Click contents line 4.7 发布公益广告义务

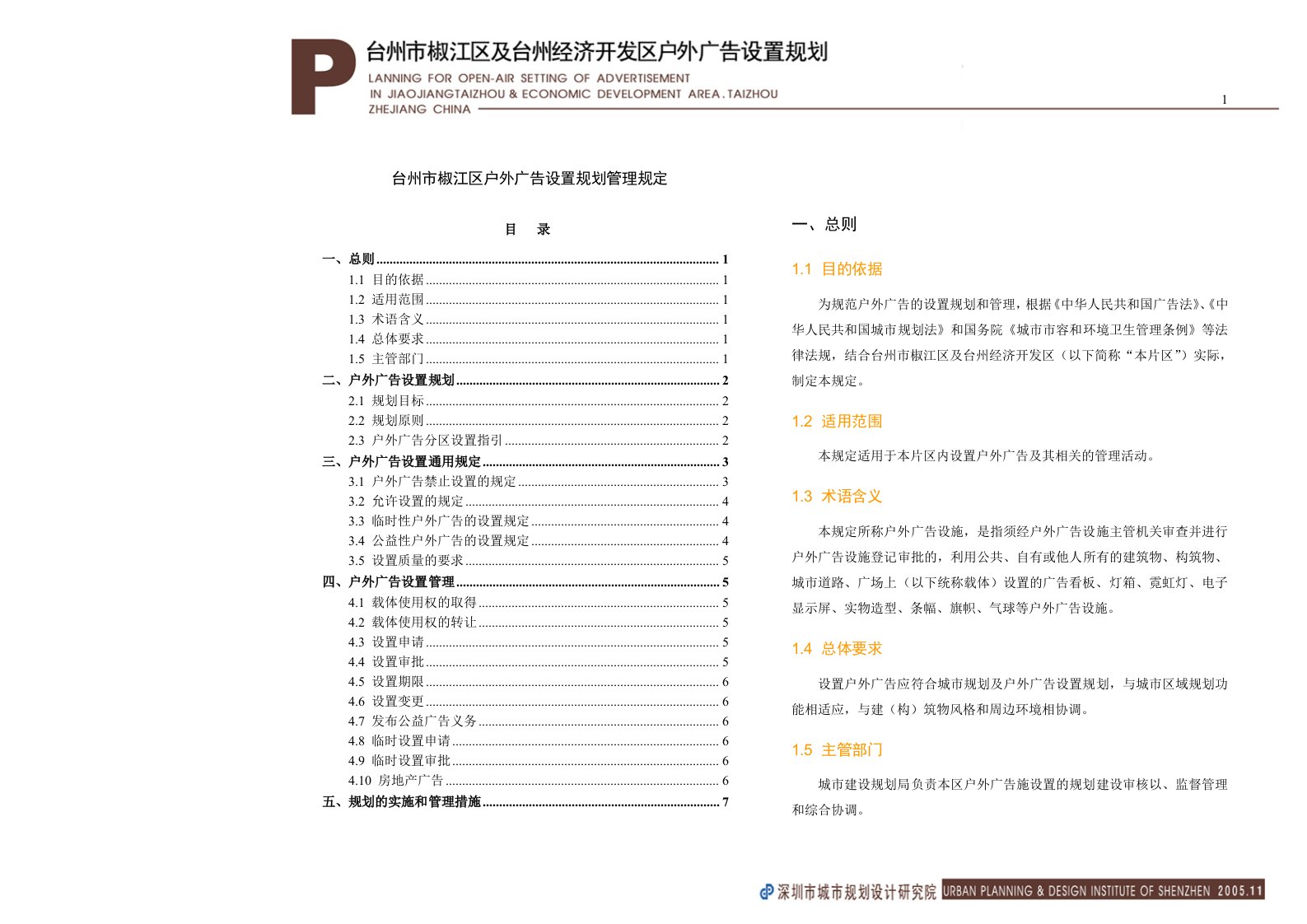point(538,721)
